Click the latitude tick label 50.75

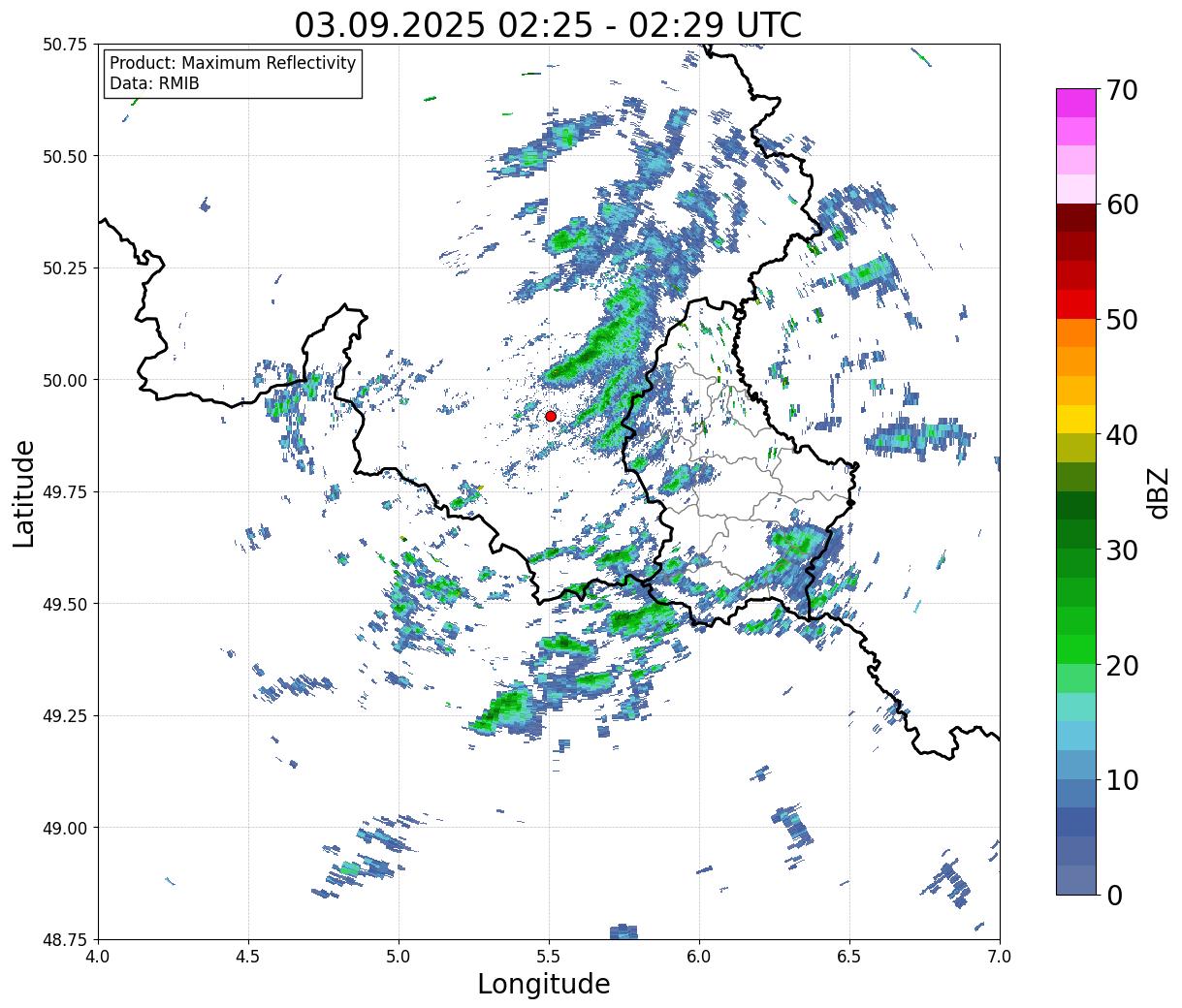pyautogui.click(x=64, y=45)
